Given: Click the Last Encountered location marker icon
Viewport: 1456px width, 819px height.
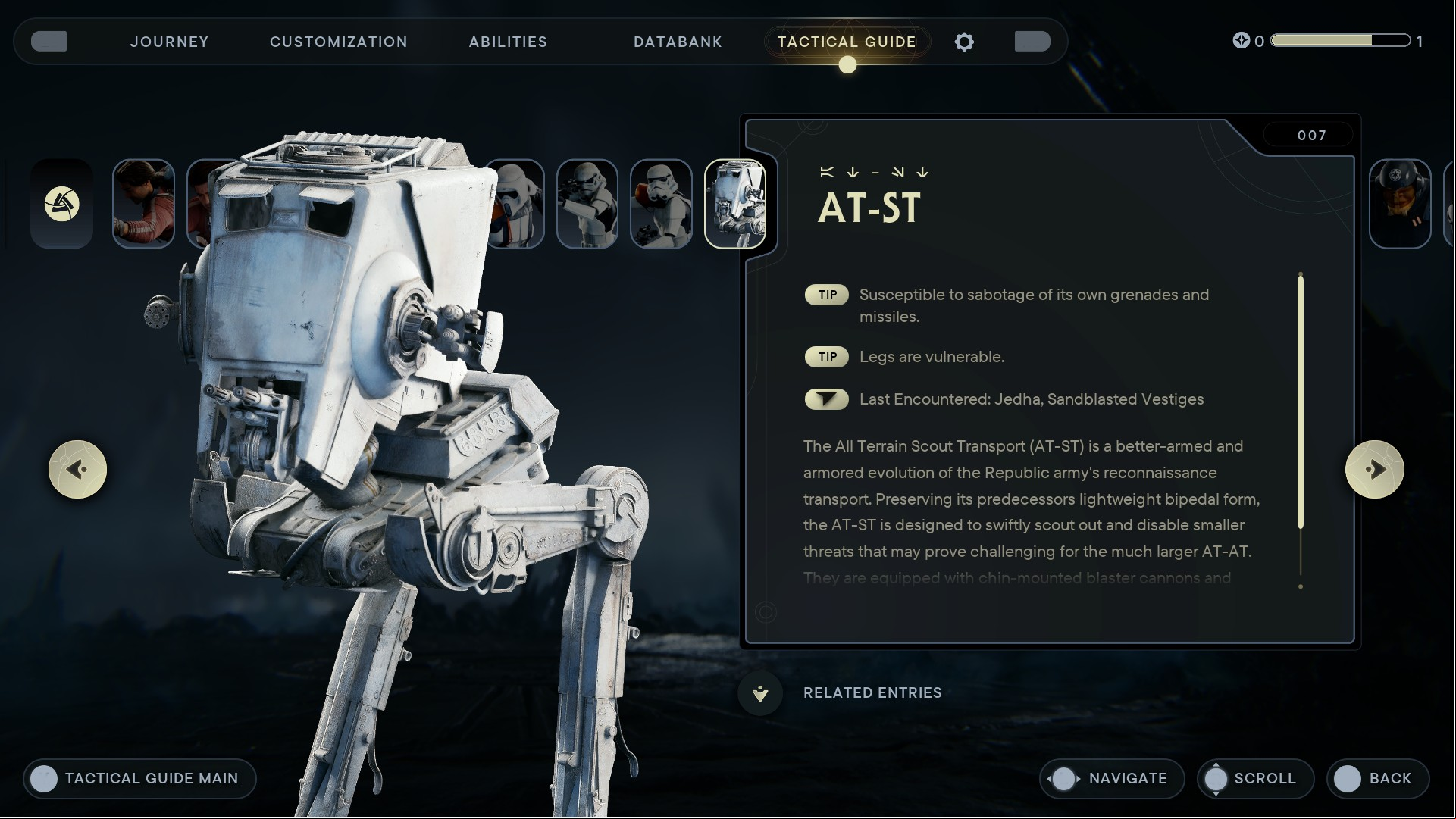Looking at the screenshot, I should tap(826, 399).
